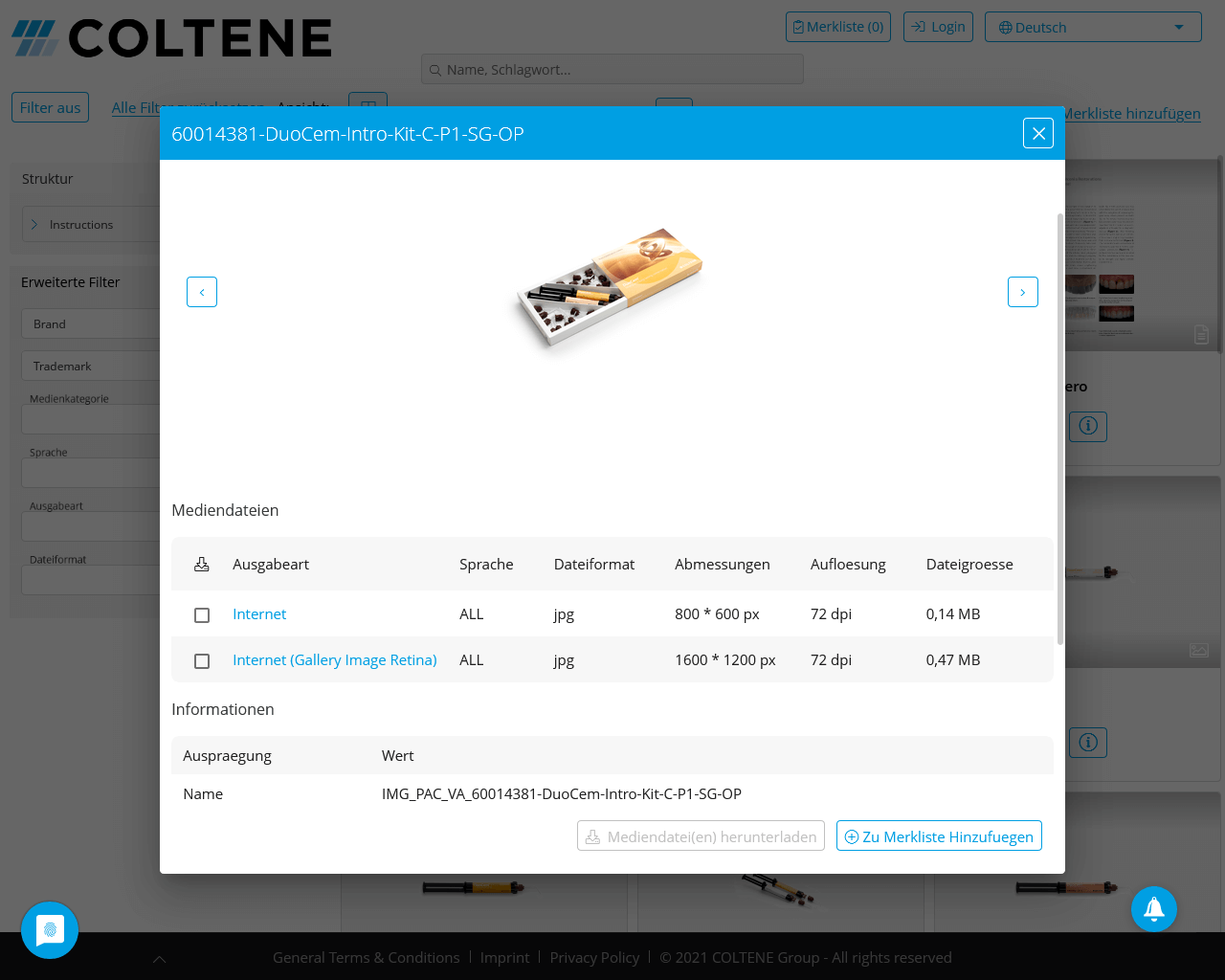Open the Medienkategorie filter field
Screen dimensions: 1225x980
[91, 418]
